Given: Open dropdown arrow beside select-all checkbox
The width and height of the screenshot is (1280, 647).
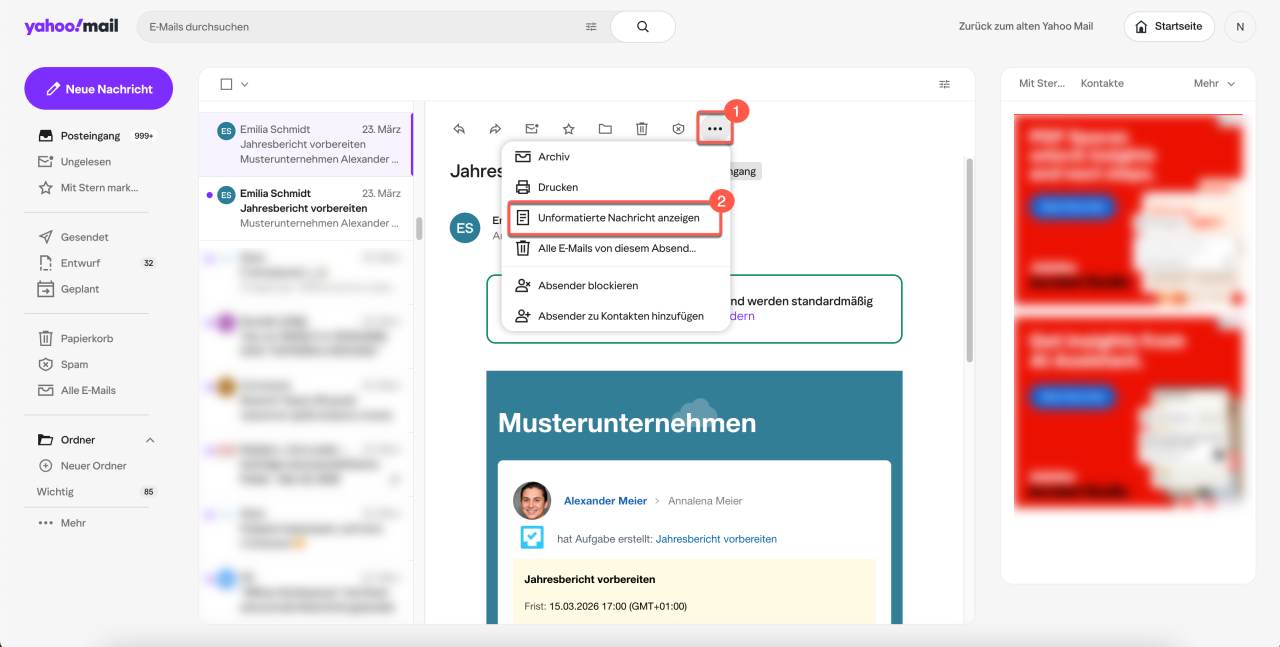Looking at the screenshot, I should click(245, 85).
